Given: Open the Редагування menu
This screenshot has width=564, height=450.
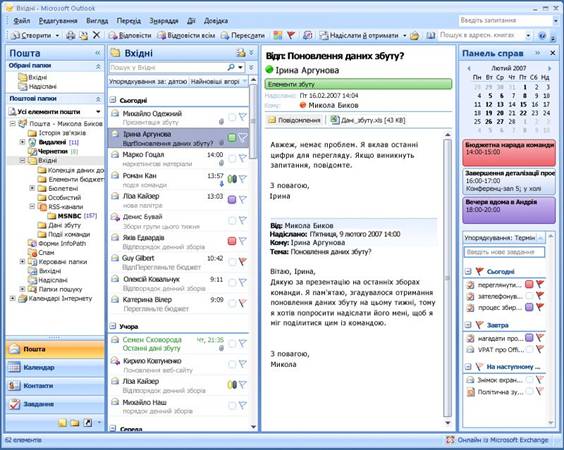Looking at the screenshot, I should 58,21.
